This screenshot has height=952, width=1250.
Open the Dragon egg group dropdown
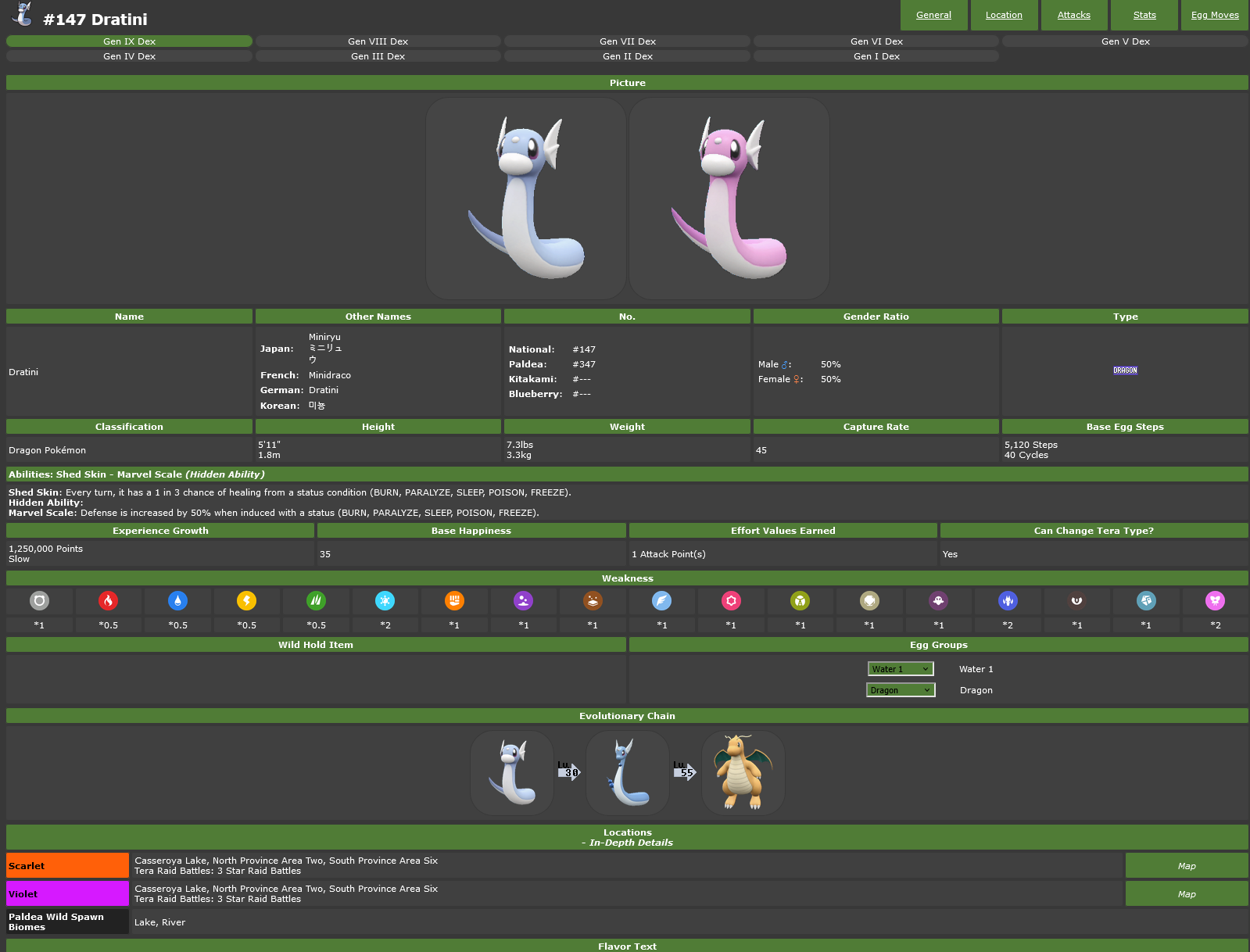(901, 690)
